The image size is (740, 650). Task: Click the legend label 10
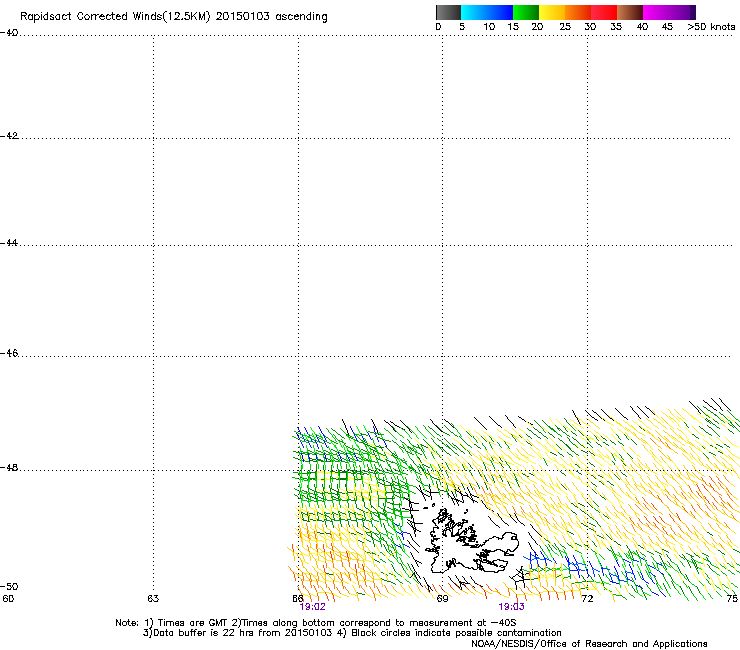point(489,27)
